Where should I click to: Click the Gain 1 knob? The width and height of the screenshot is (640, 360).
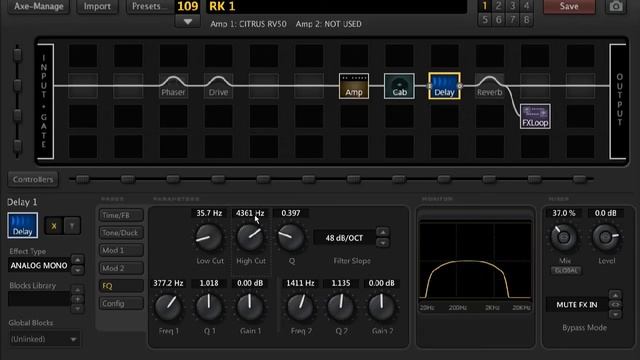250,307
